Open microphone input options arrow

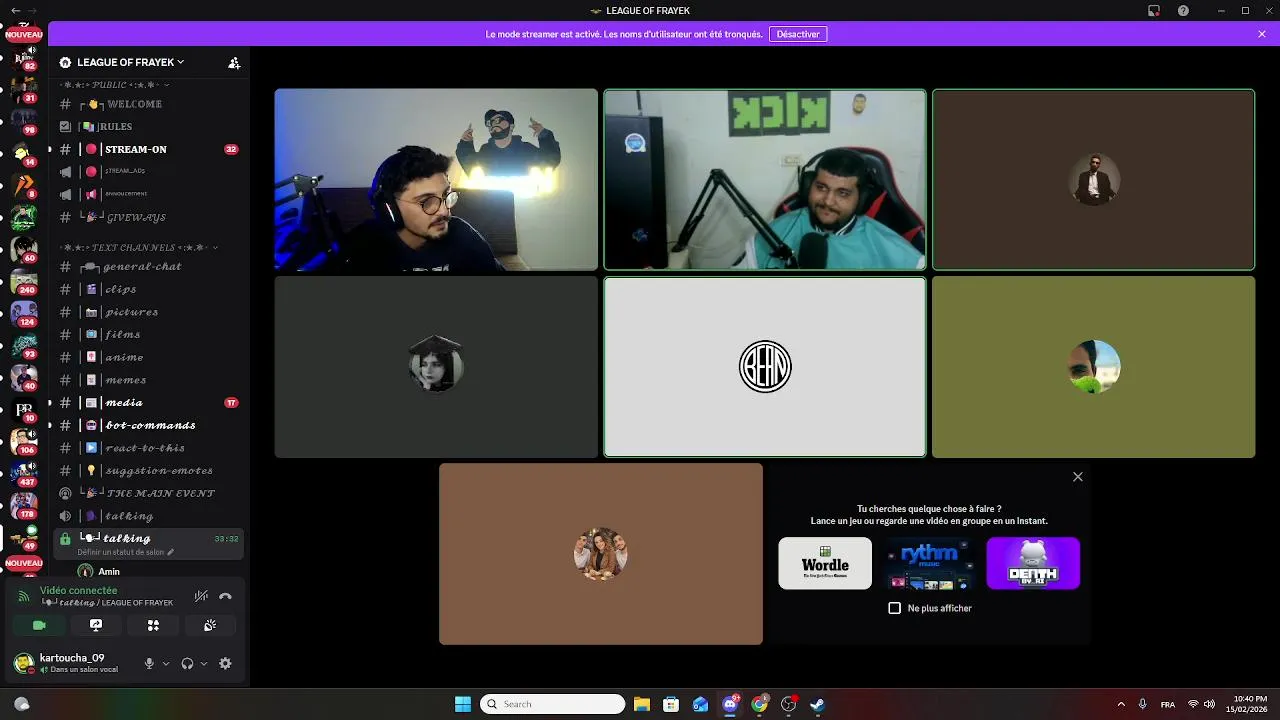pos(166,663)
